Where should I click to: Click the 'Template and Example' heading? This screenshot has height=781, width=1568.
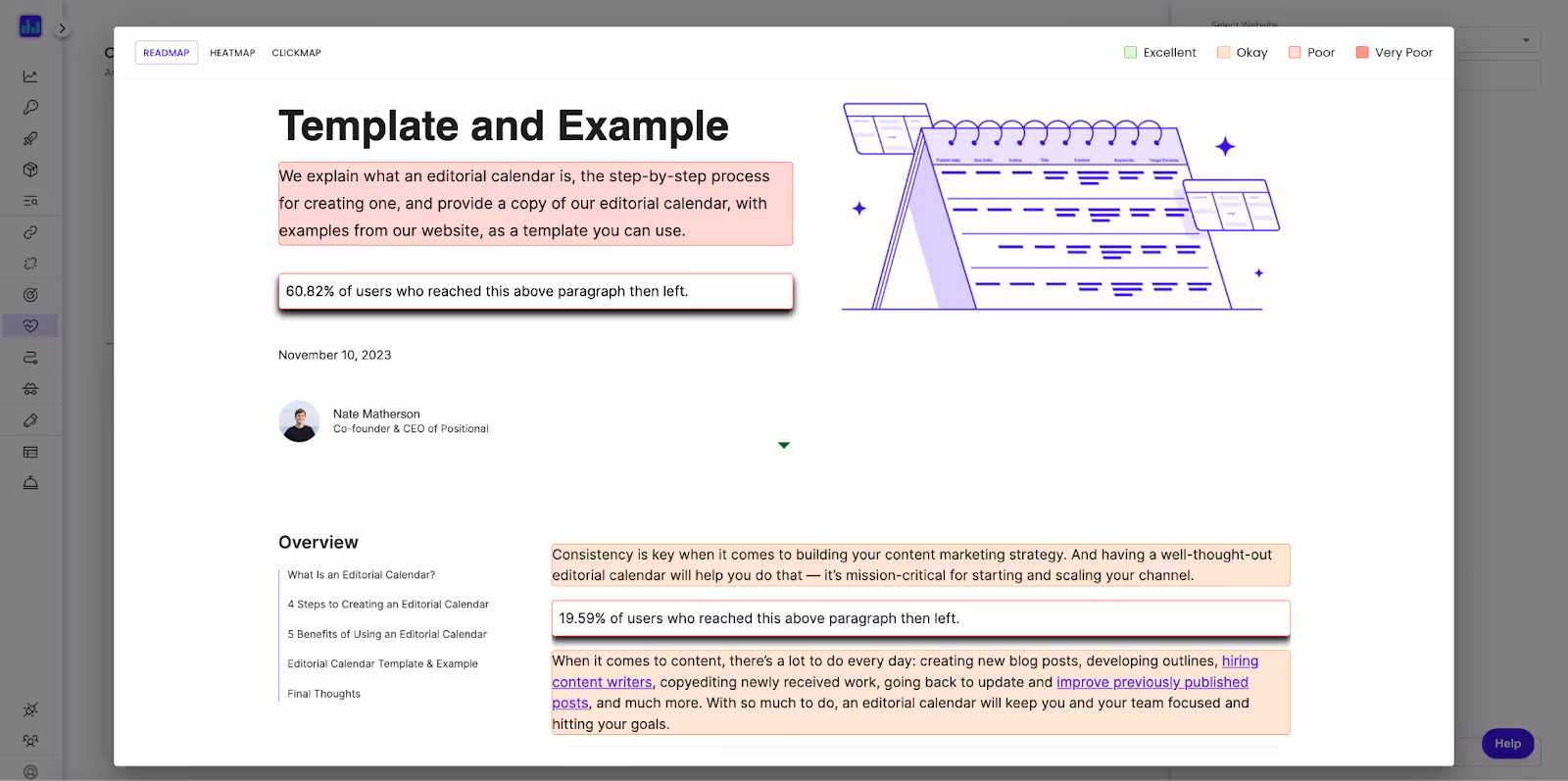(x=504, y=126)
